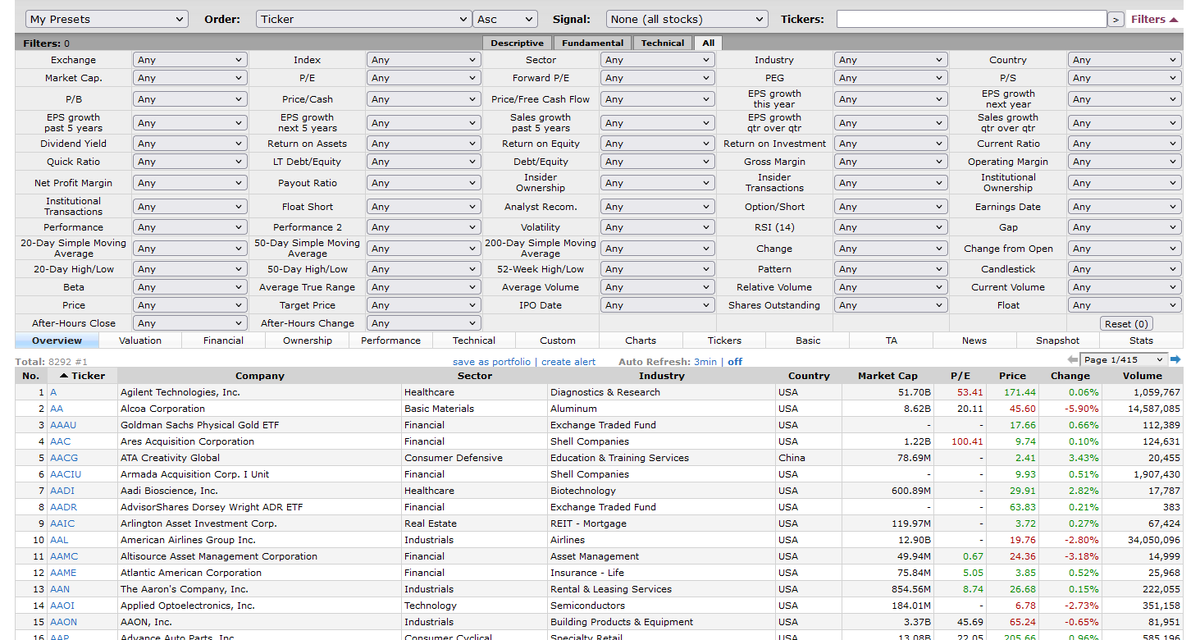Switch to the TA view tab
The height and width of the screenshot is (640, 1200).
(x=891, y=341)
